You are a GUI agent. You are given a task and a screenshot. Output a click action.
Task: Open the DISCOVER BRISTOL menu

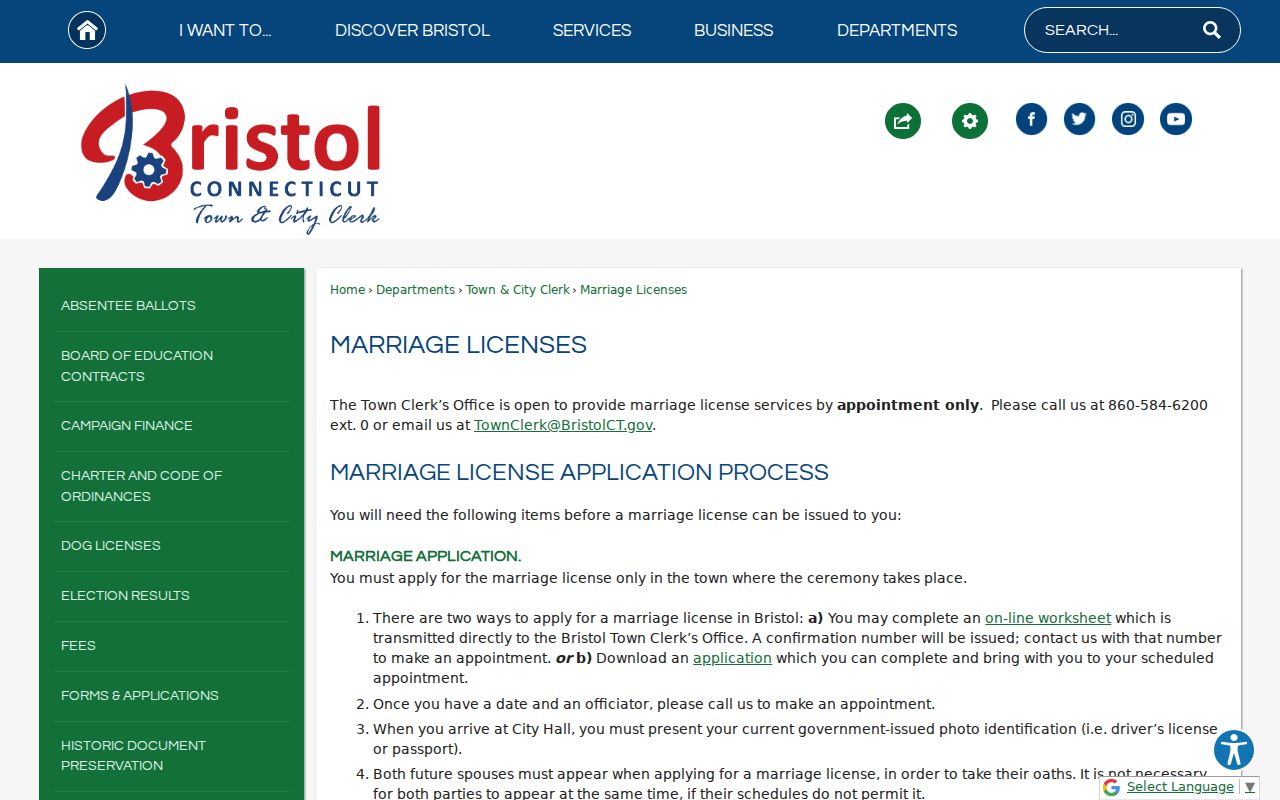point(412,30)
